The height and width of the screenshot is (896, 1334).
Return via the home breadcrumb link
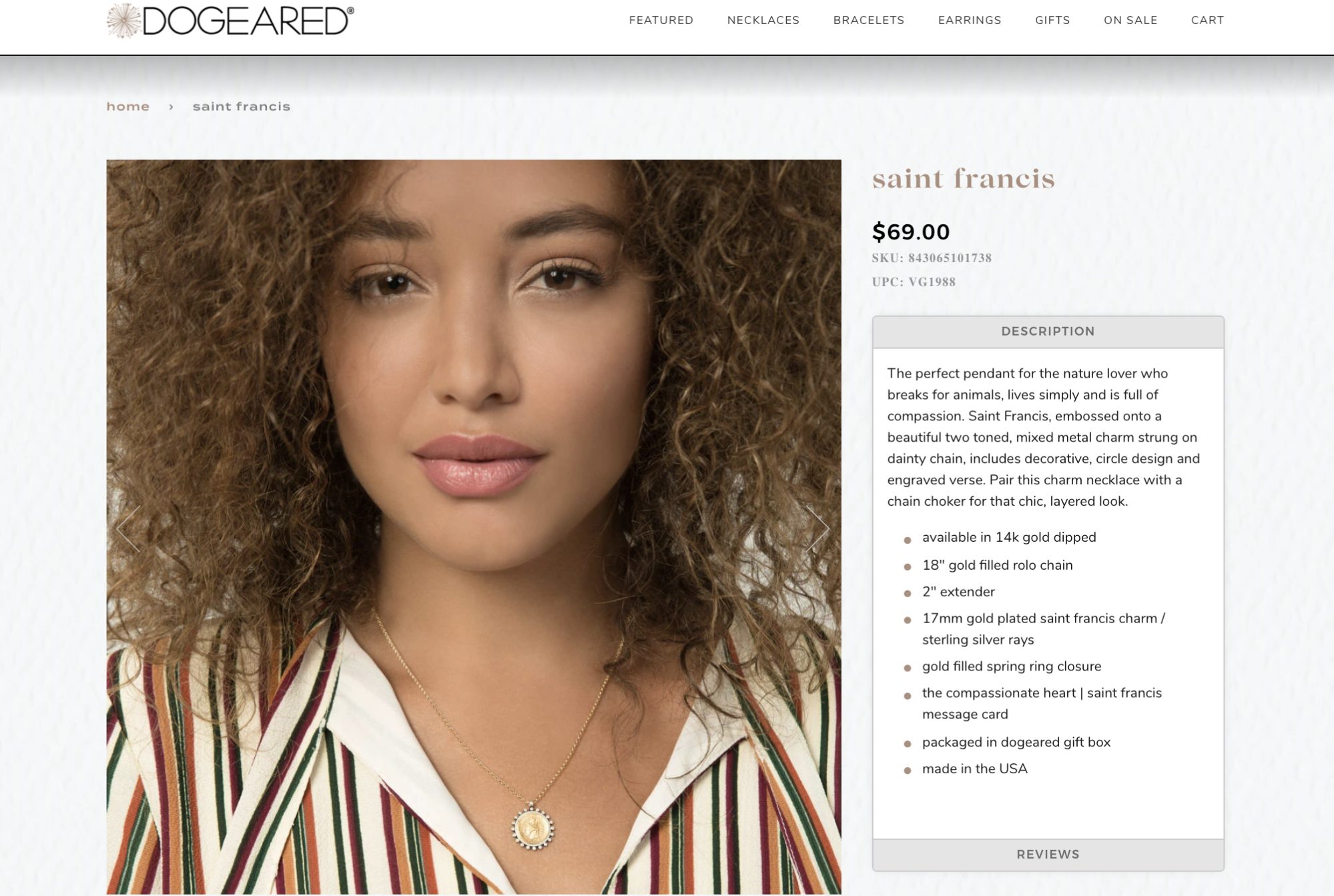coord(128,107)
